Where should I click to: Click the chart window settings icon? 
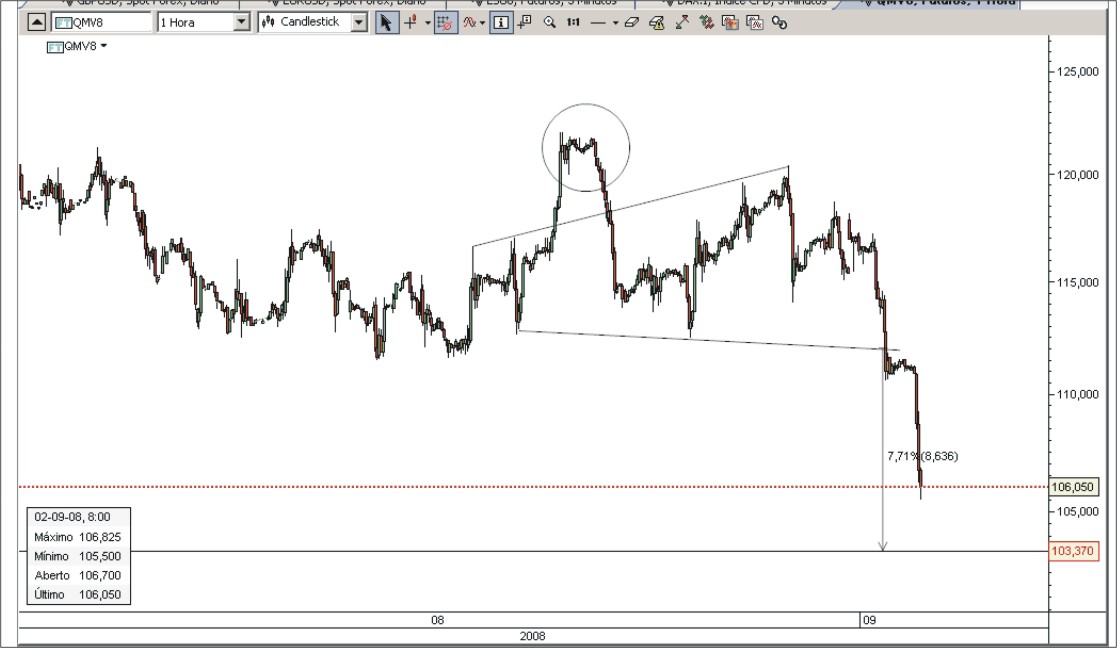click(755, 23)
